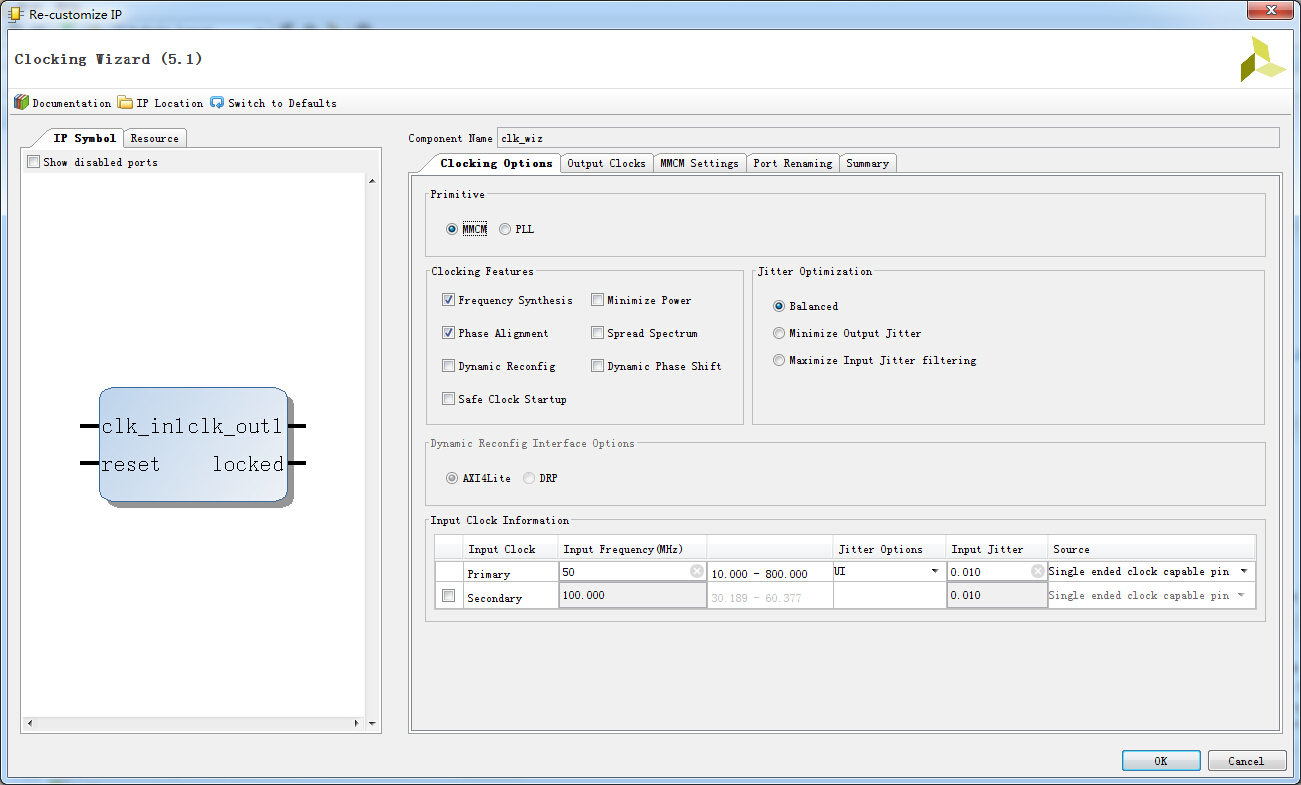Click the Switch to Defaults icon

pos(217,103)
